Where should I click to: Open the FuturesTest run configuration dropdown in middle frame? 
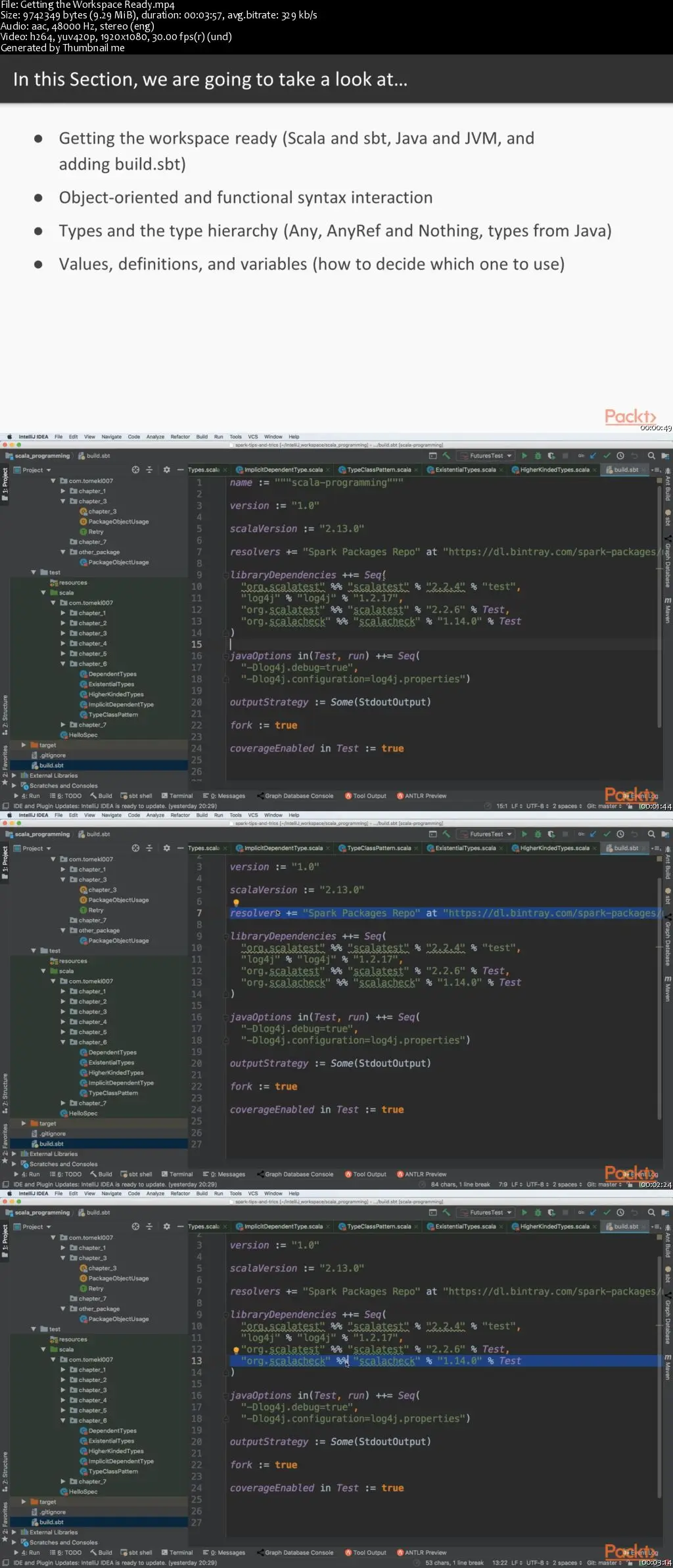tap(486, 834)
